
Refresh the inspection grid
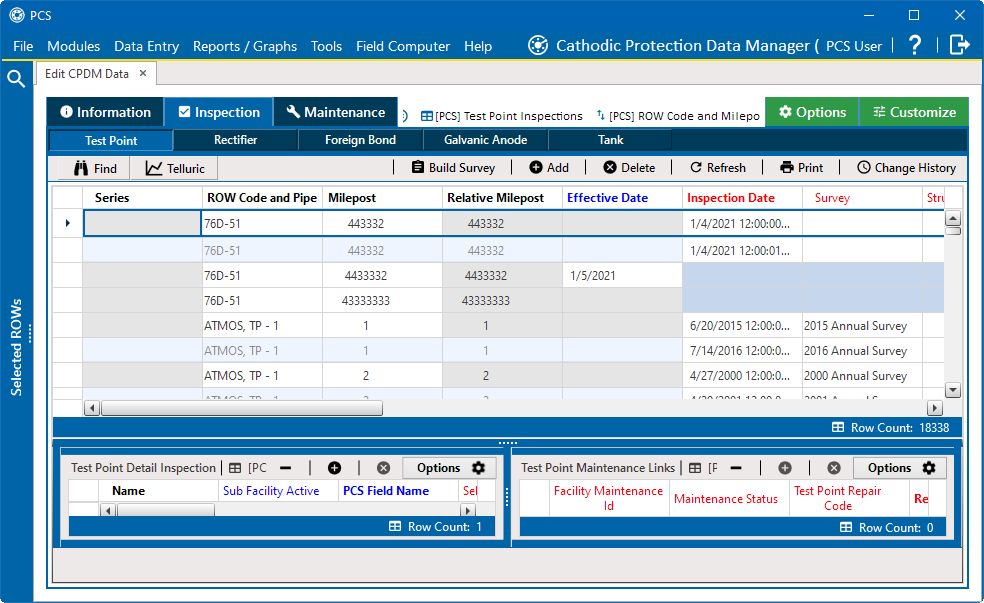coord(718,168)
